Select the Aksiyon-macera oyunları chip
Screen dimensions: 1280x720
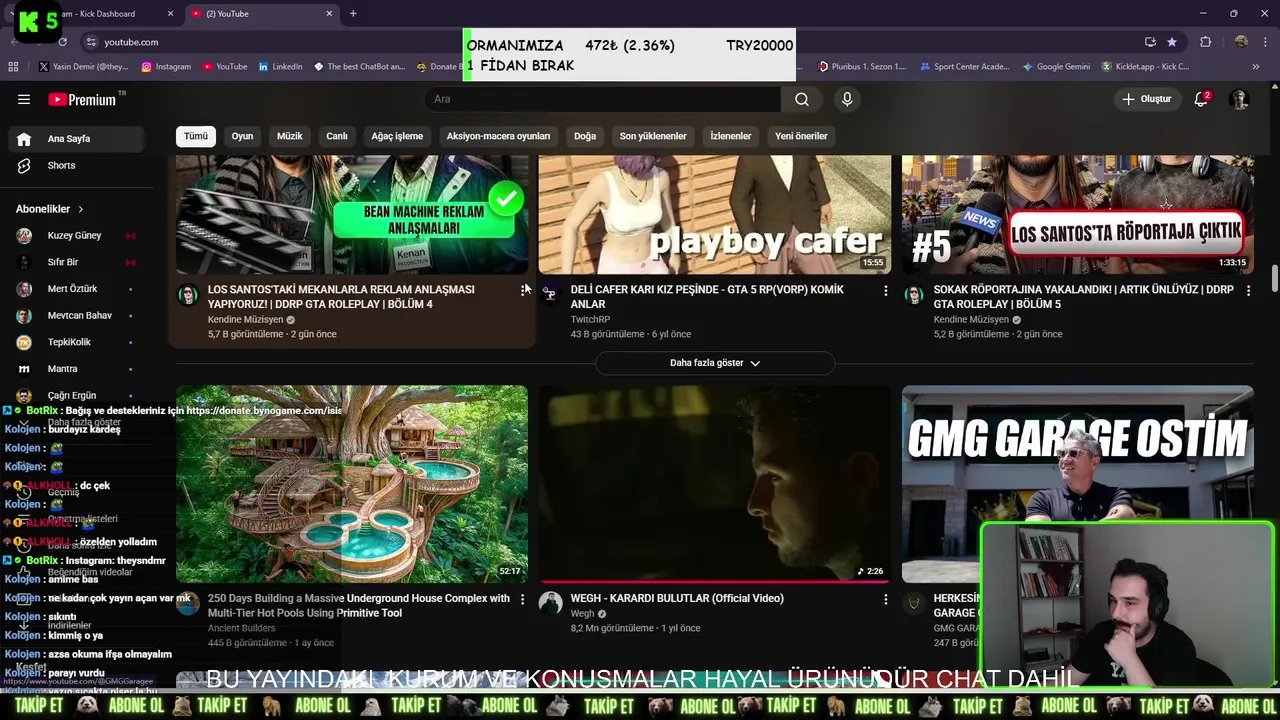coord(498,136)
